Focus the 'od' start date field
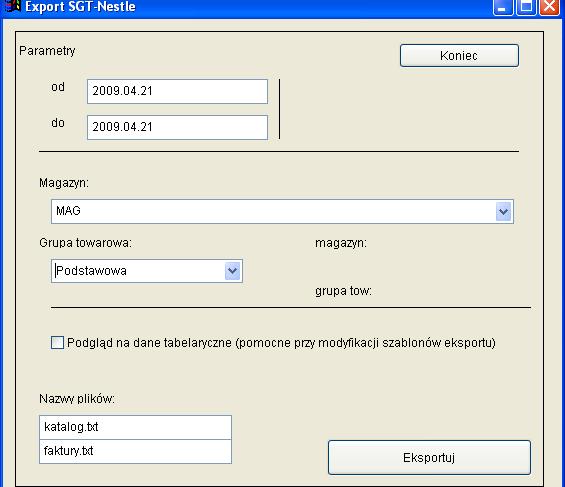 point(177,91)
